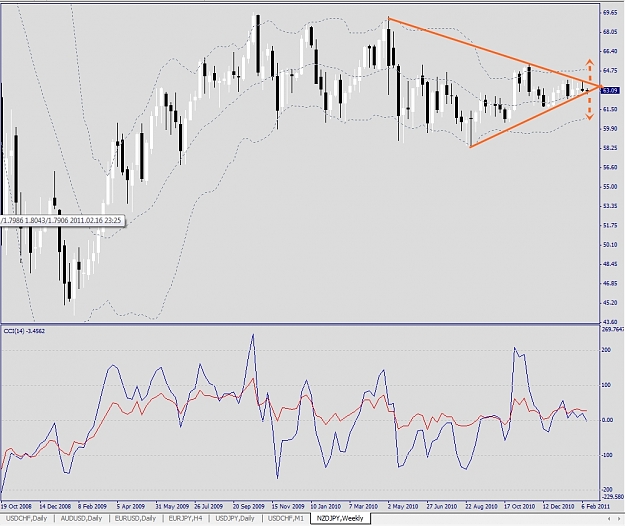Select the lower orange triangle trendline
Viewport: 625px width, 526px height.
point(534,117)
